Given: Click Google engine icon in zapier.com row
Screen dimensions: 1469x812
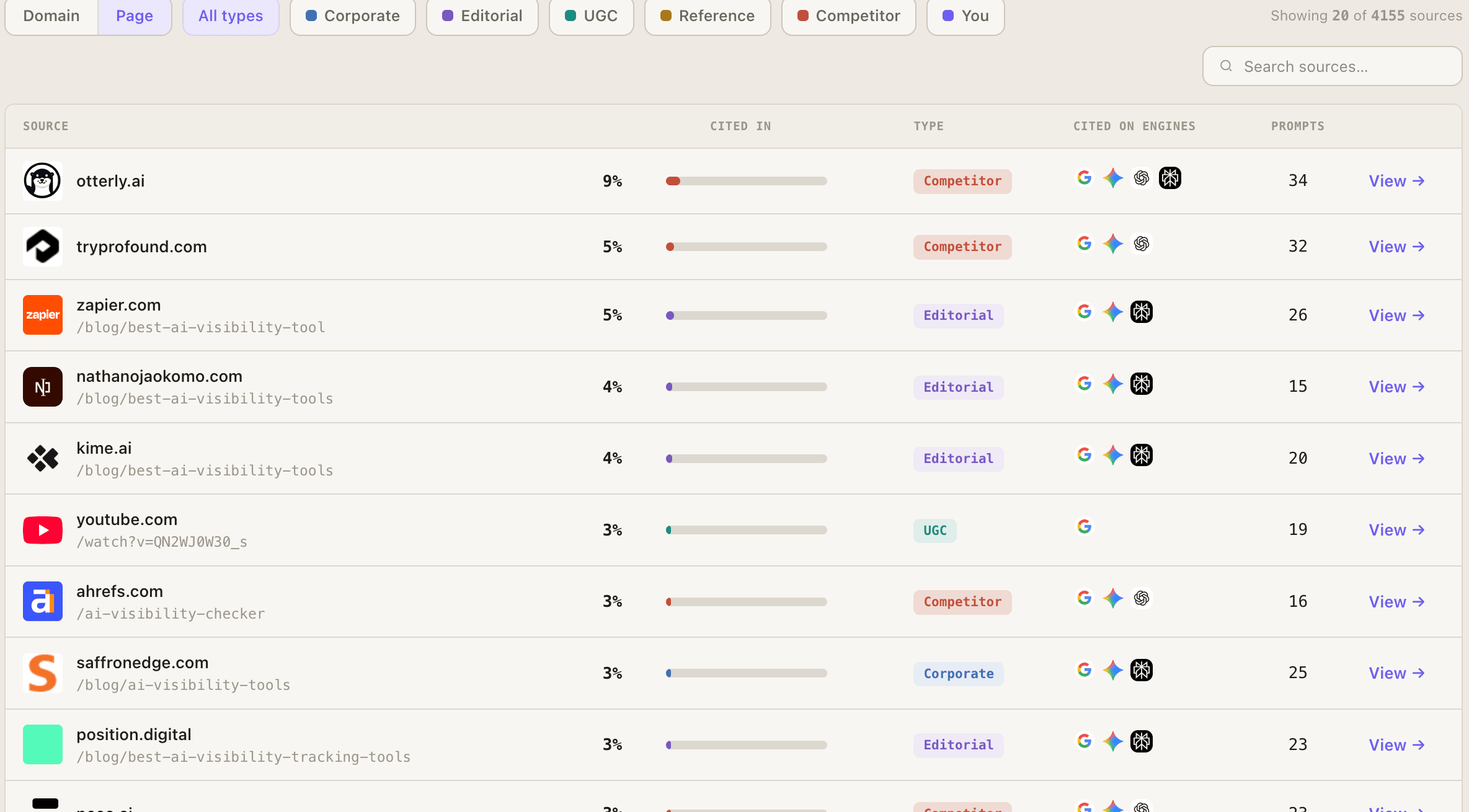Looking at the screenshot, I should [1085, 312].
